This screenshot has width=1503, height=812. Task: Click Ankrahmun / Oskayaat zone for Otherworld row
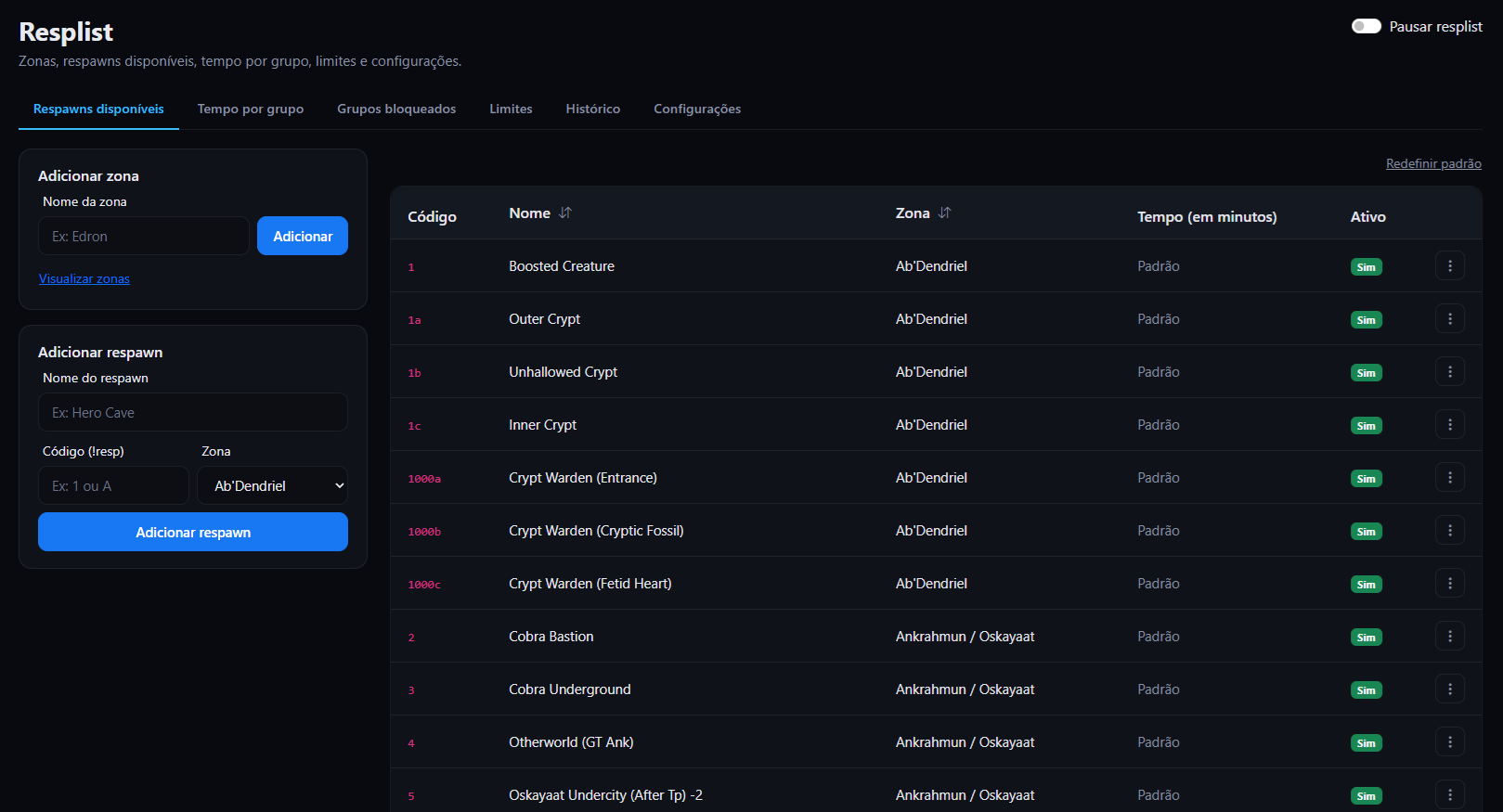pos(965,742)
